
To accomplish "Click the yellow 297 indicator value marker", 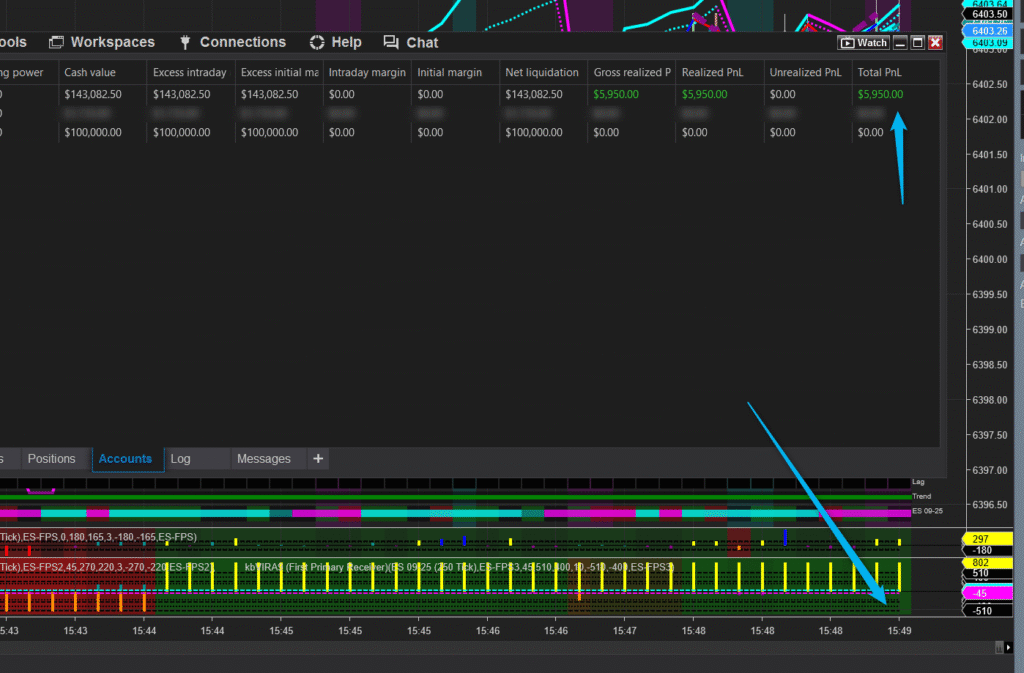I will (x=987, y=539).
